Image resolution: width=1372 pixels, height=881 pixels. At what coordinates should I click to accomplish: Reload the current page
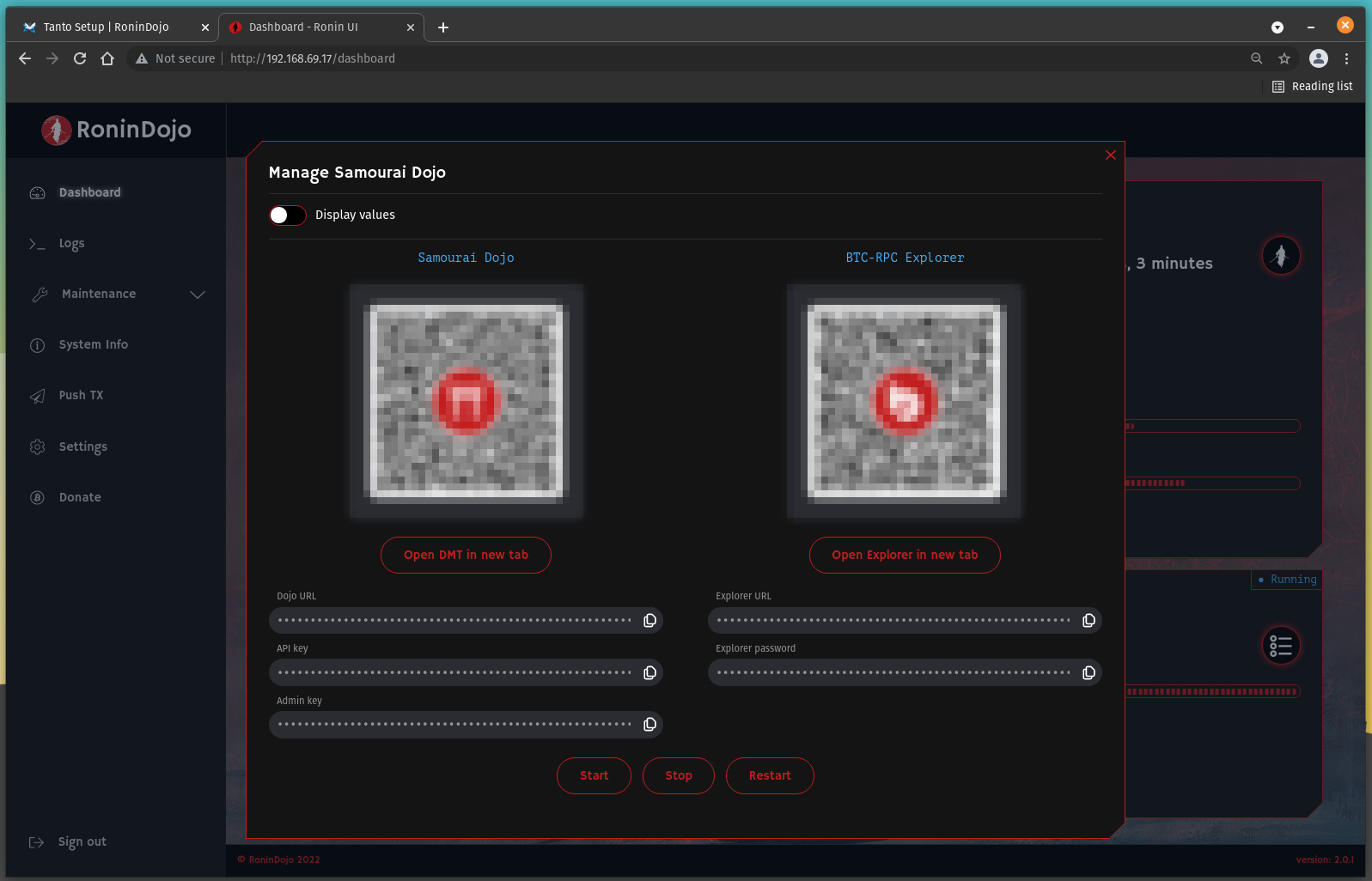coord(80,58)
